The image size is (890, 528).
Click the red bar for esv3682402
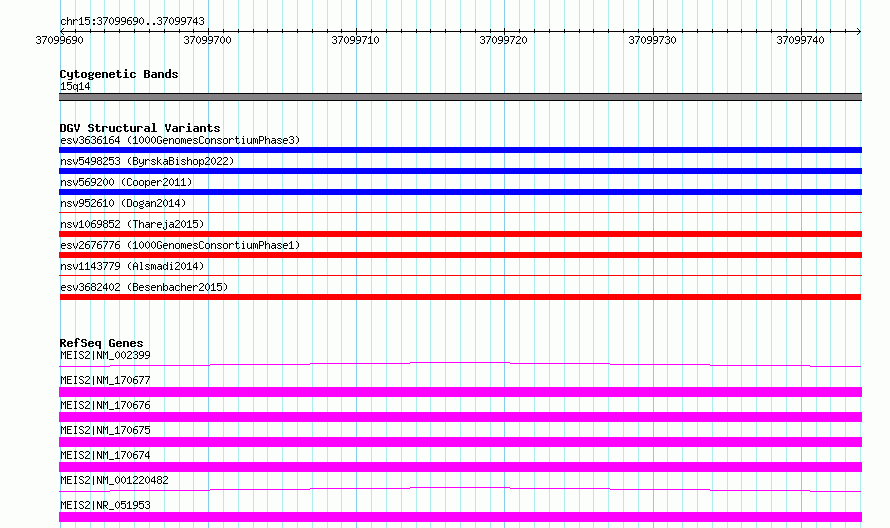tap(460, 297)
